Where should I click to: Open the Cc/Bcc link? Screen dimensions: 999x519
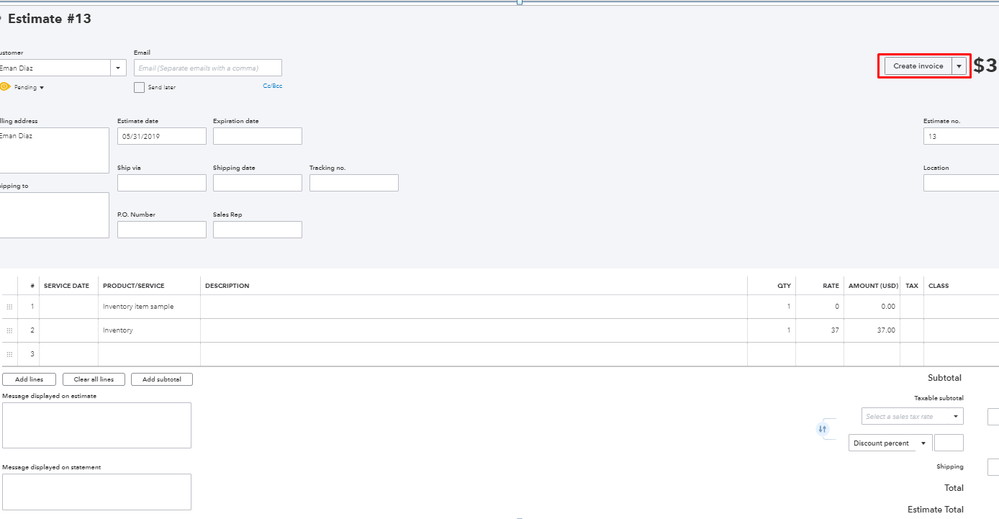coord(272,85)
